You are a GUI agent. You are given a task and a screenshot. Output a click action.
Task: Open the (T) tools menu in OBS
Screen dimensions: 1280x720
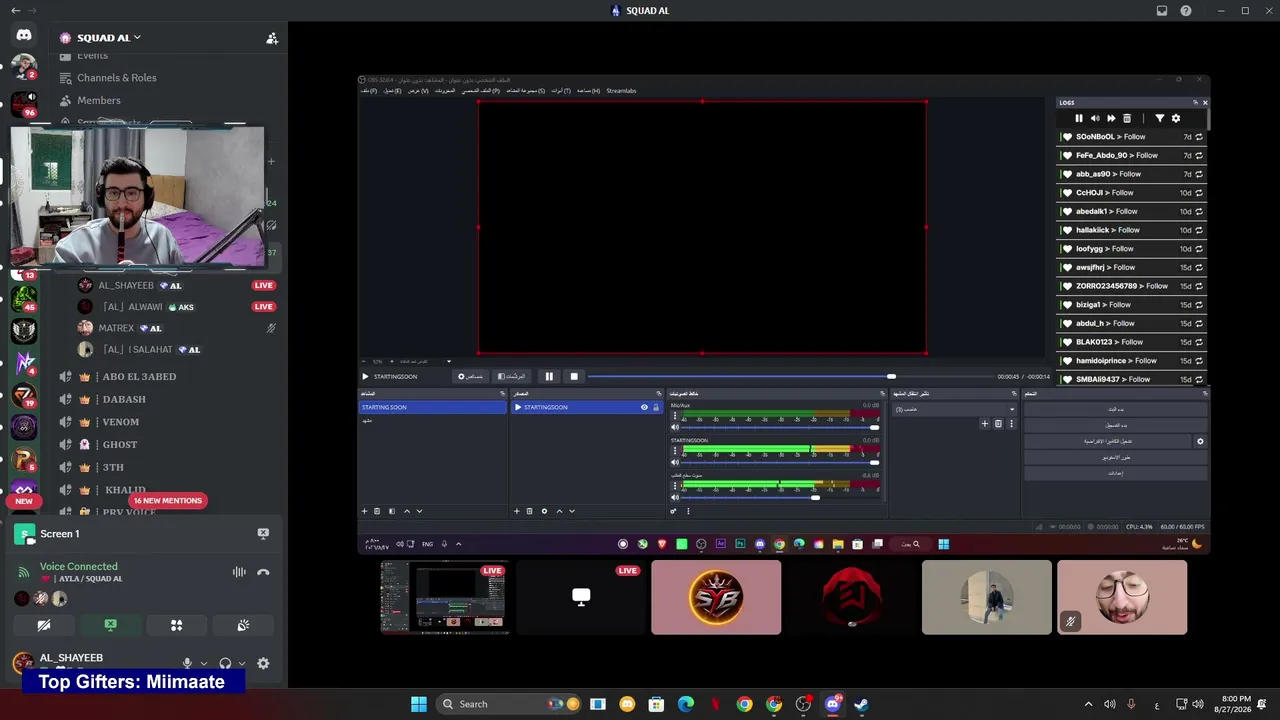point(561,91)
